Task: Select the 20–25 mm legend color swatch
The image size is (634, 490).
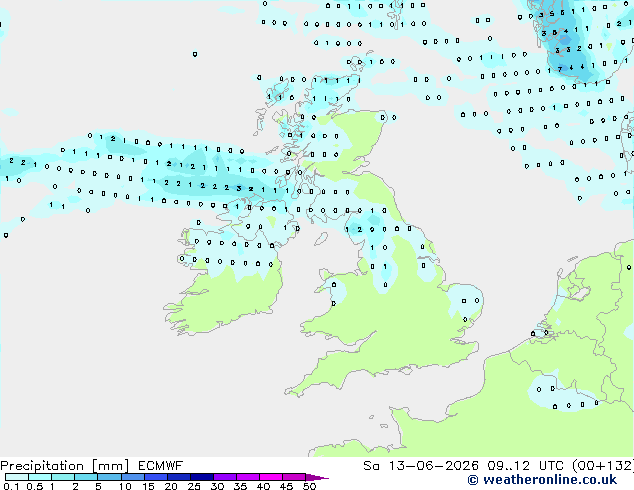Action: (178, 477)
